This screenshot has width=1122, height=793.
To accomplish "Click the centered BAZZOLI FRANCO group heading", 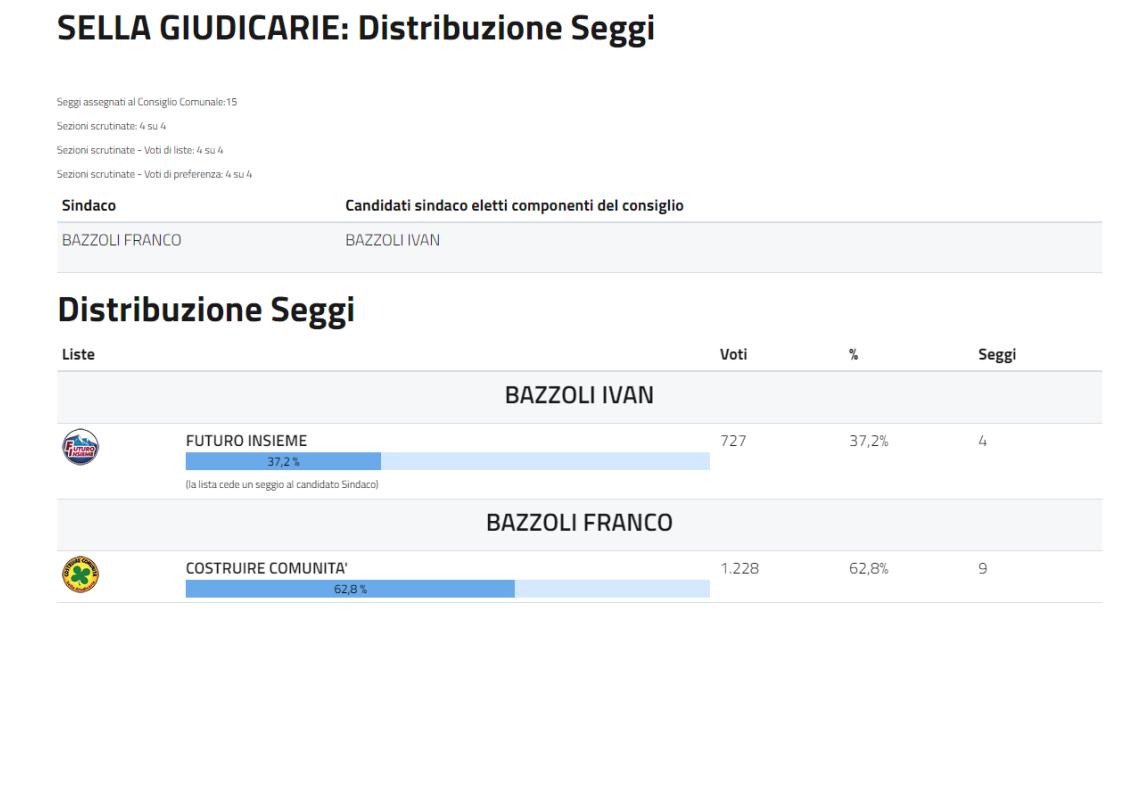I will (x=579, y=524).
